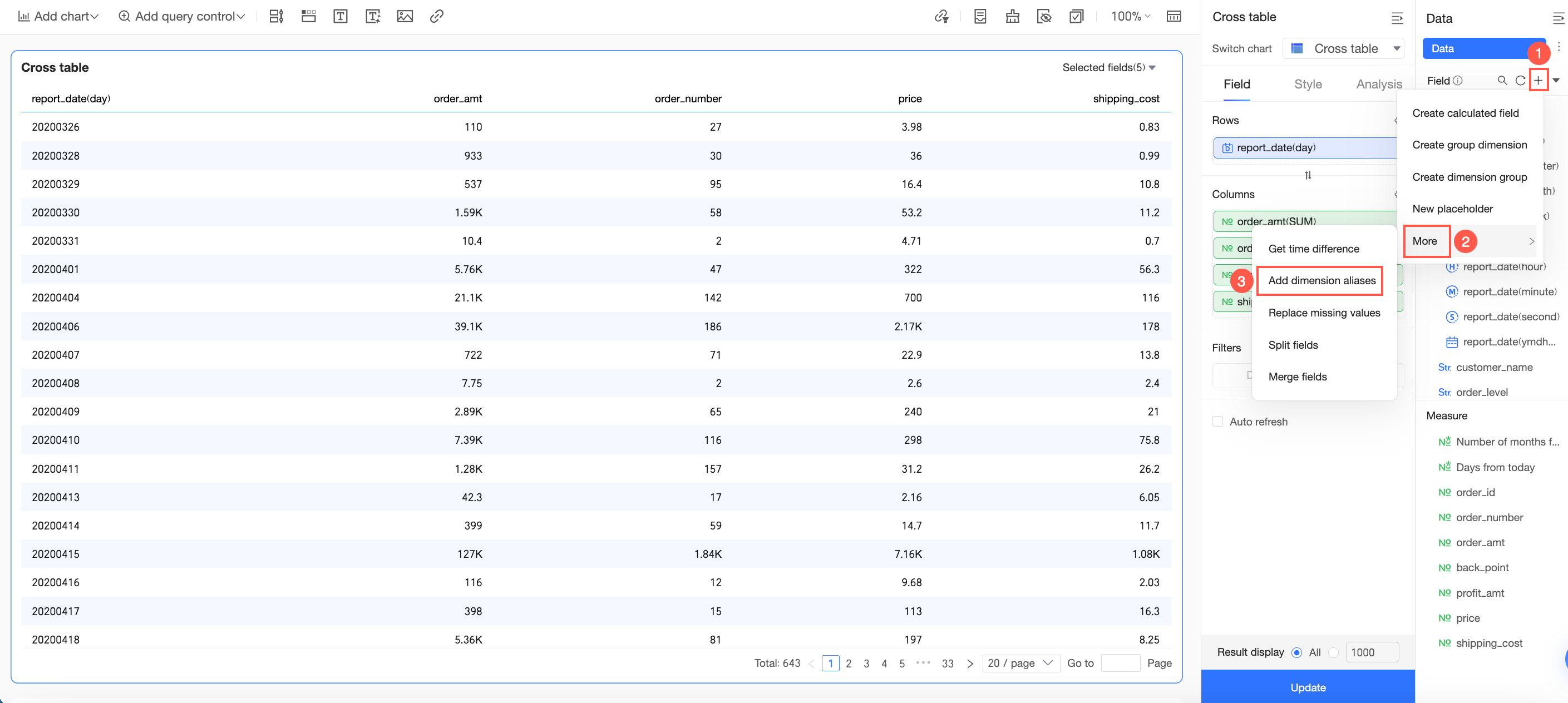Screen dimensions: 1568x703
Task: Expand the Selected fields(5) dropdown
Action: (x=1108, y=67)
